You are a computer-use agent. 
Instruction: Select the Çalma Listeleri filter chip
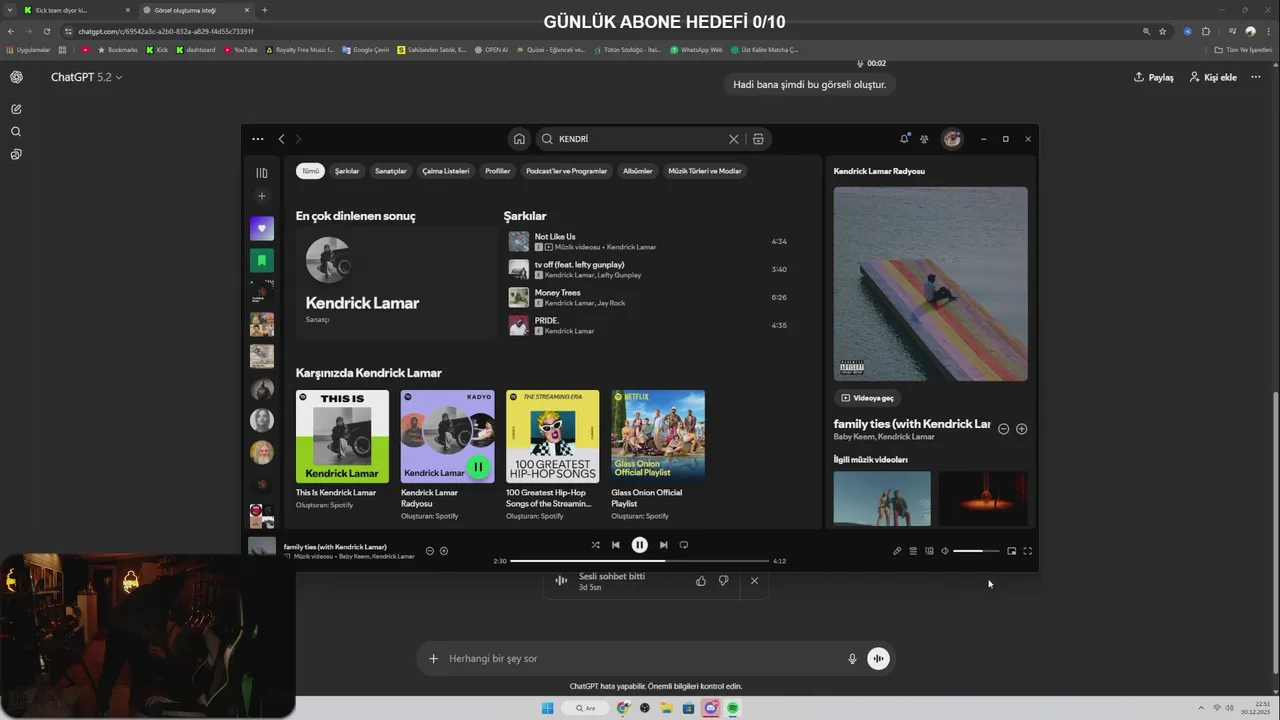[446, 171]
